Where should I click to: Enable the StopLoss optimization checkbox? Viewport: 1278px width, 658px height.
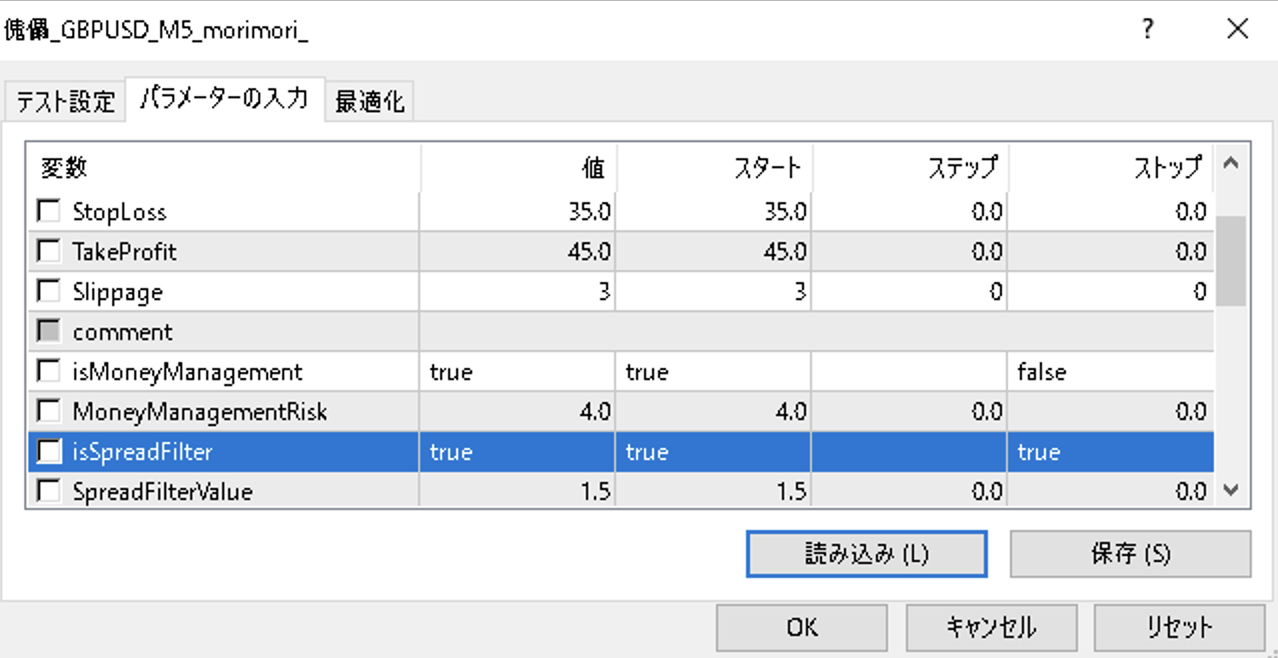pyautogui.click(x=48, y=212)
